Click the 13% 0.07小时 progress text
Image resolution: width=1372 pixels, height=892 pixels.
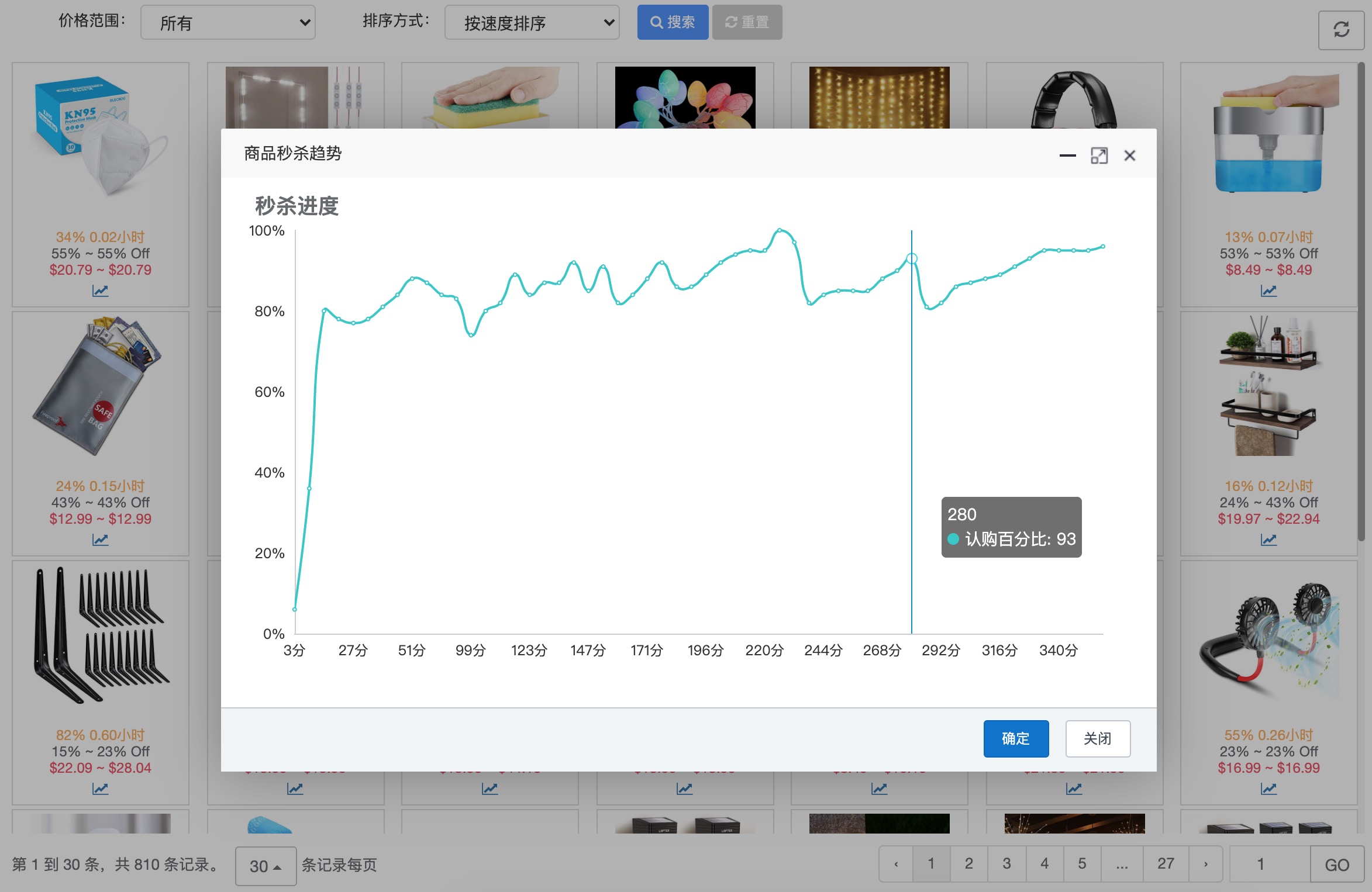pyautogui.click(x=1268, y=237)
